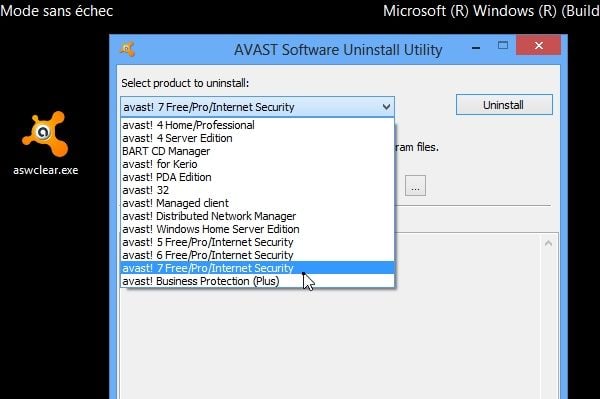Screen dimensions: 600x399
Task: Collapse the product selection combo box arrow
Action: (386, 107)
